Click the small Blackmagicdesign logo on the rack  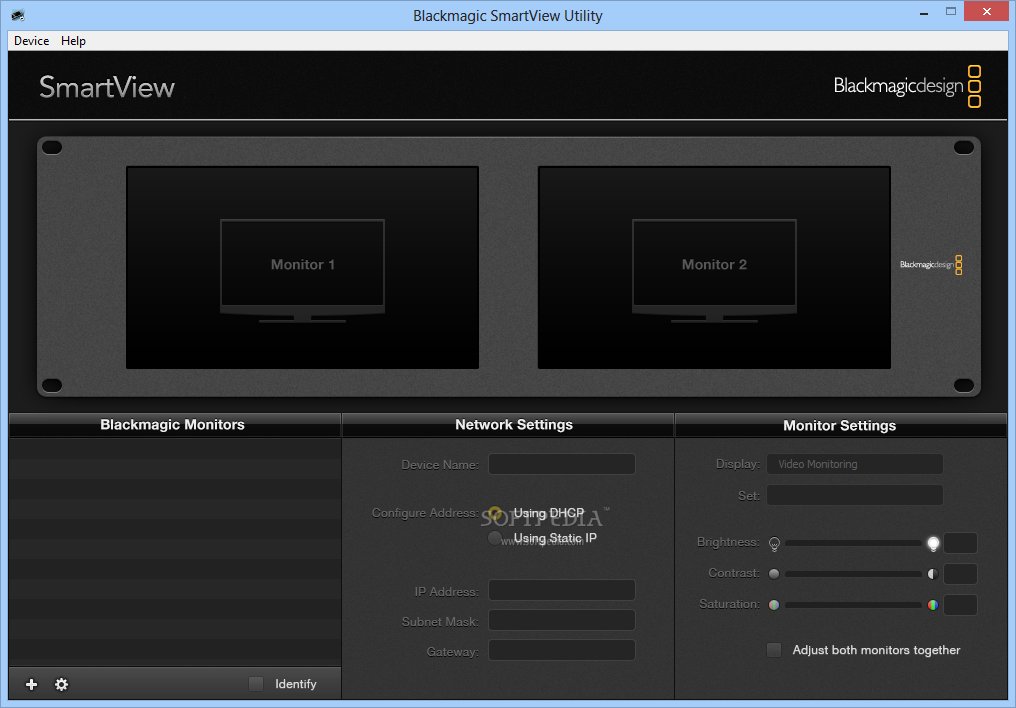click(x=931, y=264)
